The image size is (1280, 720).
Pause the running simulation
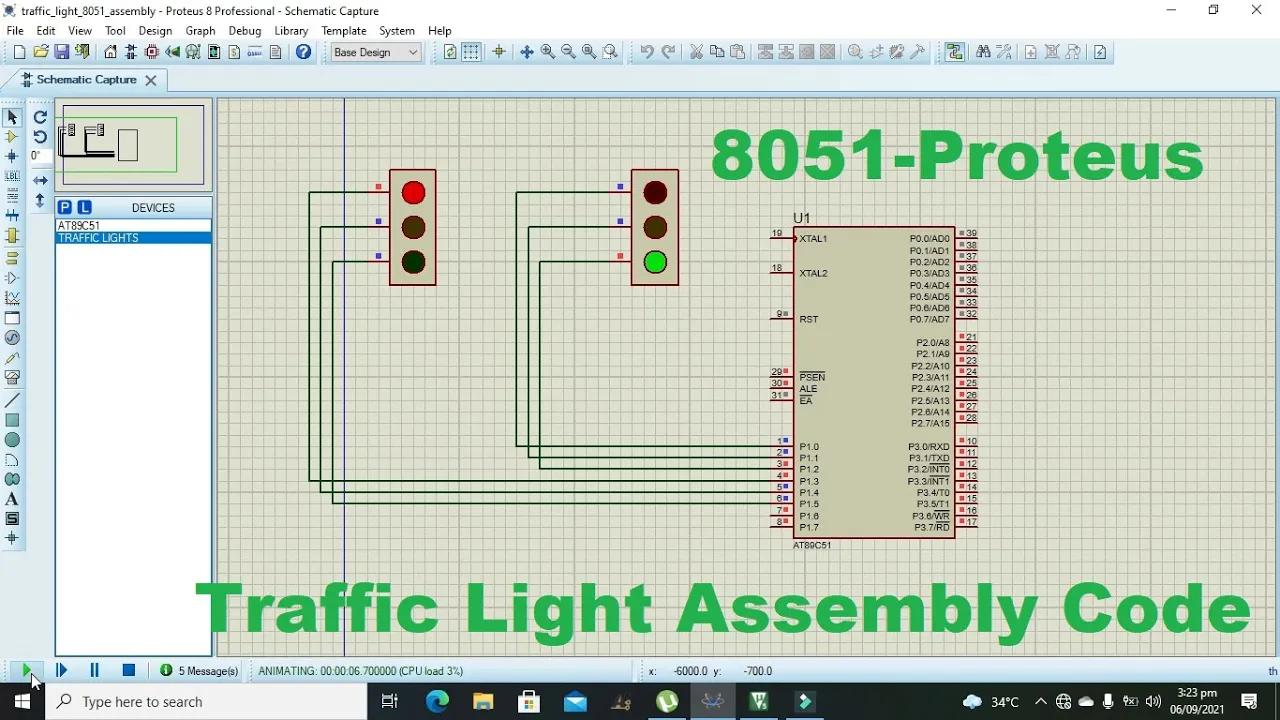[95, 671]
